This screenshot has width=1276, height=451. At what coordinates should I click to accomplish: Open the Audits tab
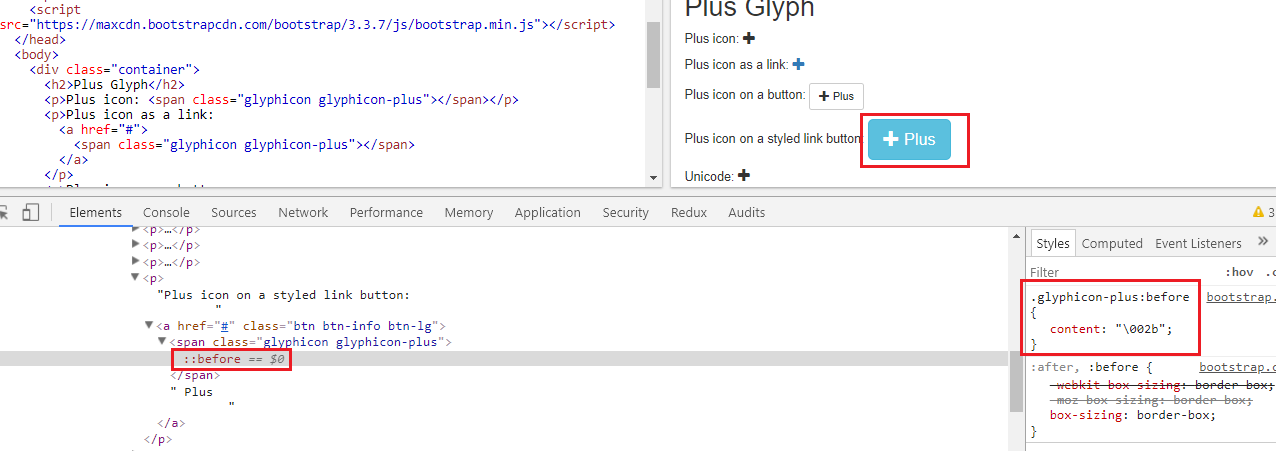tap(747, 212)
